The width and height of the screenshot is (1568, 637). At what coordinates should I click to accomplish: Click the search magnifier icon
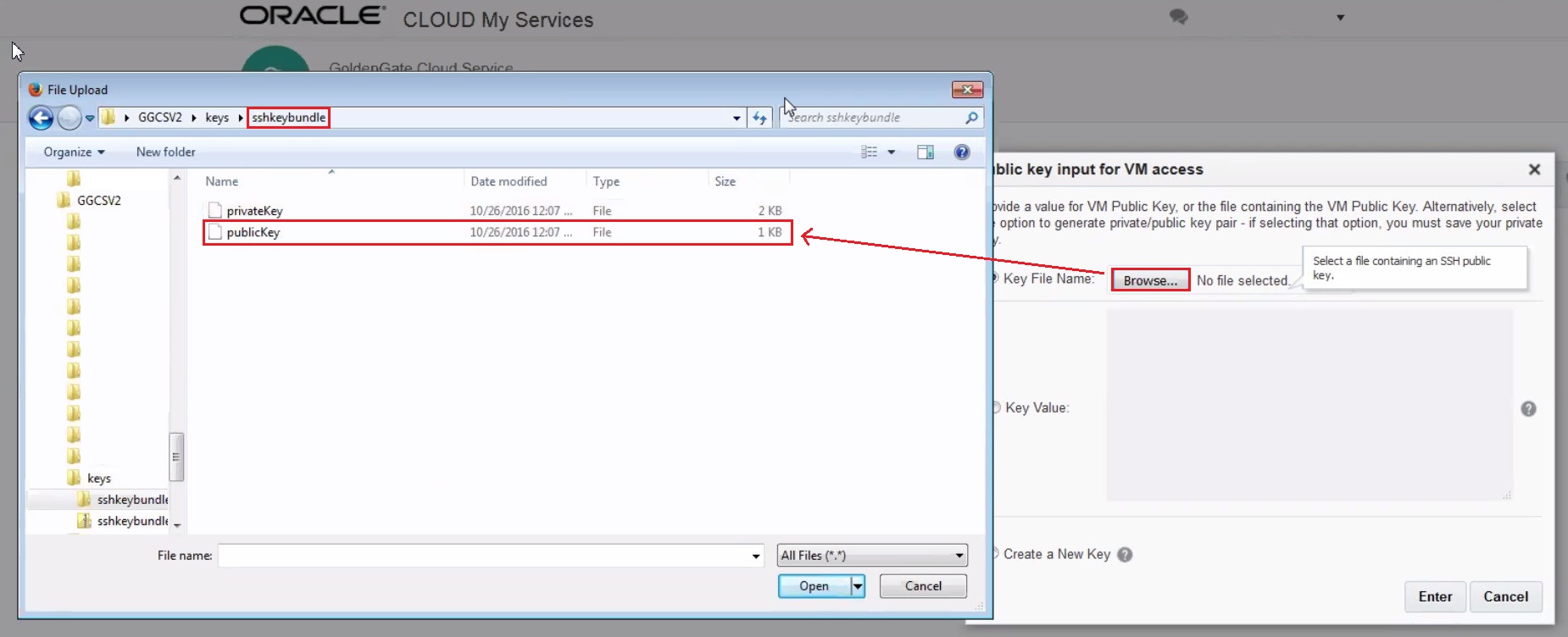pos(972,118)
